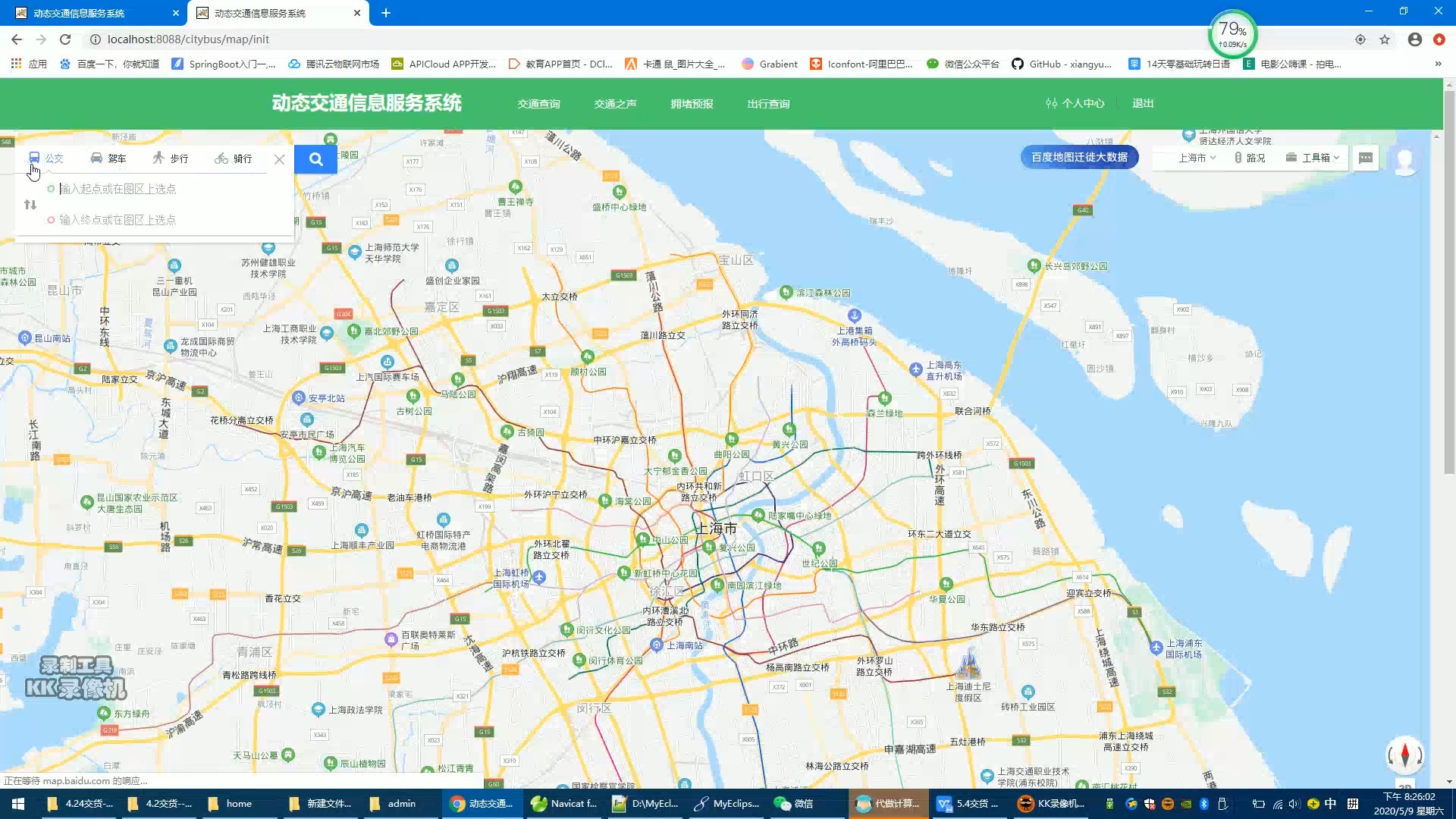Open 出行查询 menu in header

coord(768,104)
